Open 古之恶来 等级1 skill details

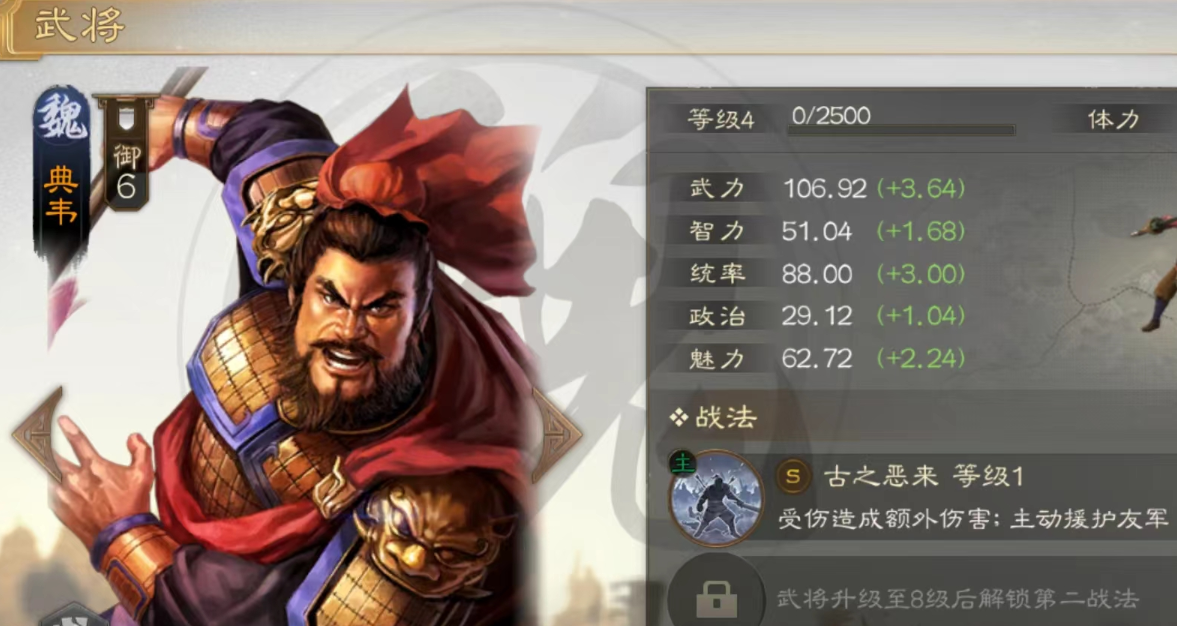[x=924, y=476]
